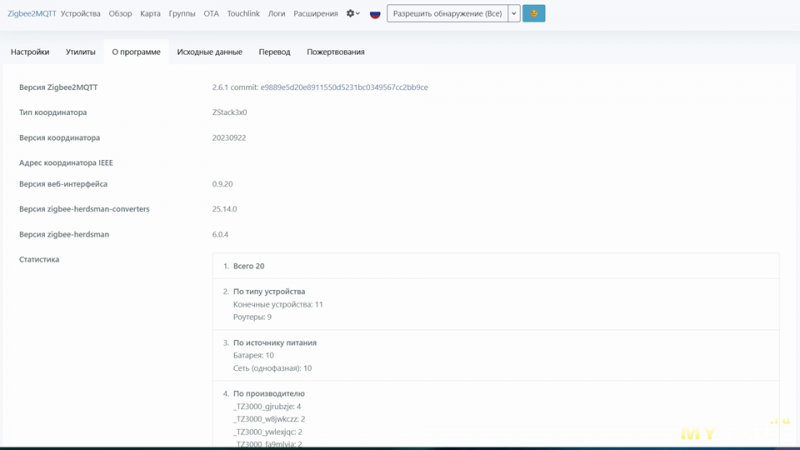Open the 2.6.1 version link
800x450 pixels.
tap(220, 87)
